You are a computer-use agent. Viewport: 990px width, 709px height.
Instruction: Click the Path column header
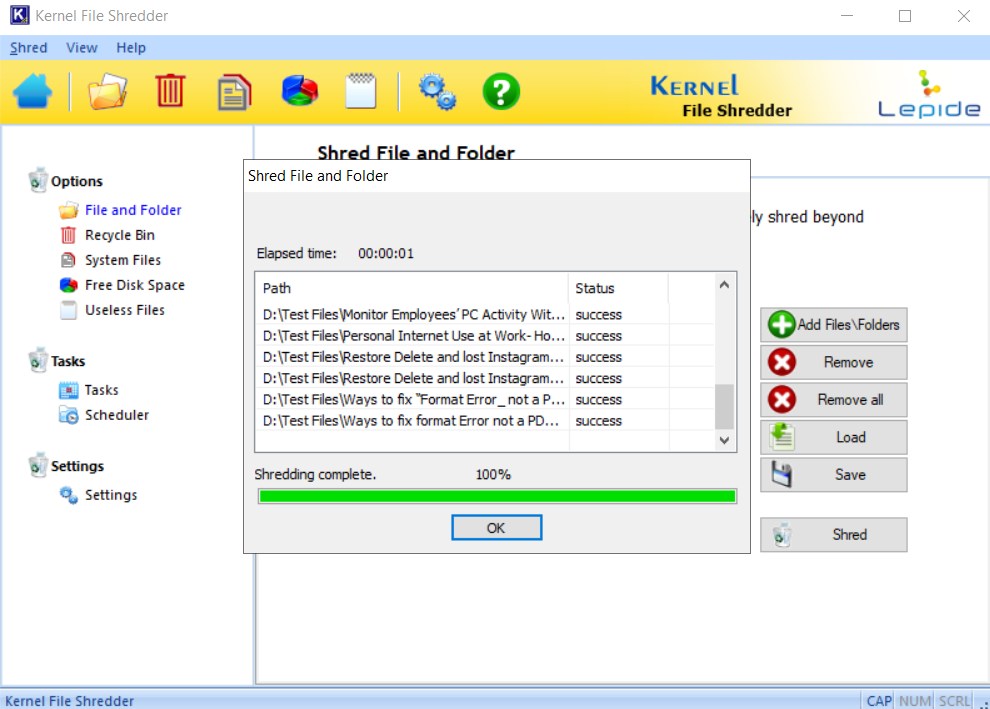(x=412, y=289)
